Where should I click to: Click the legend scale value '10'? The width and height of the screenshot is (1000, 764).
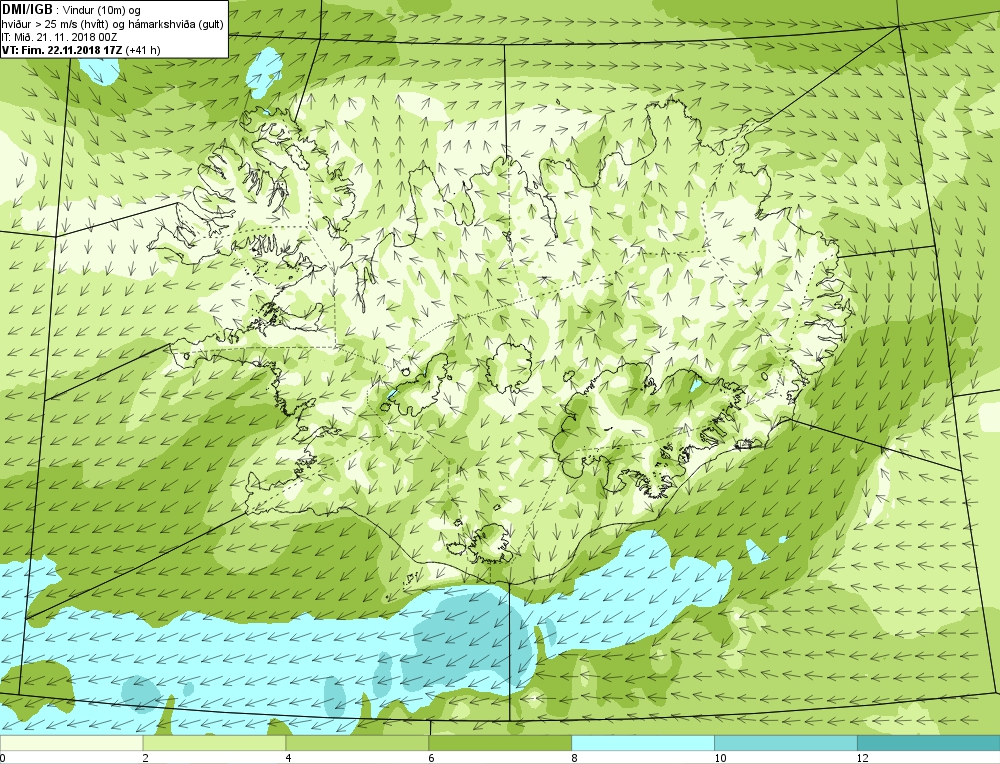click(x=720, y=758)
